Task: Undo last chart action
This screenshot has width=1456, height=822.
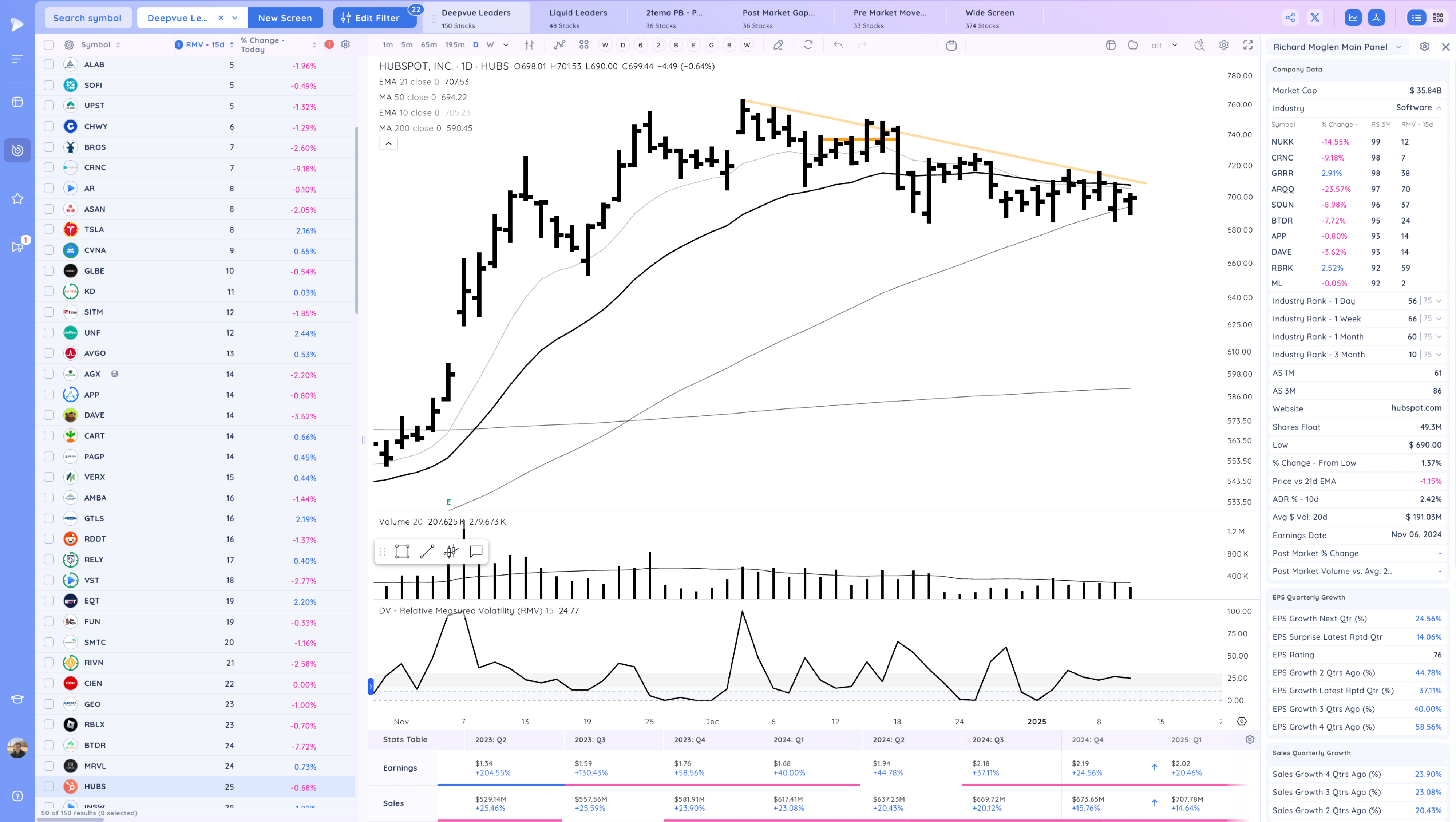Action: tap(838, 45)
